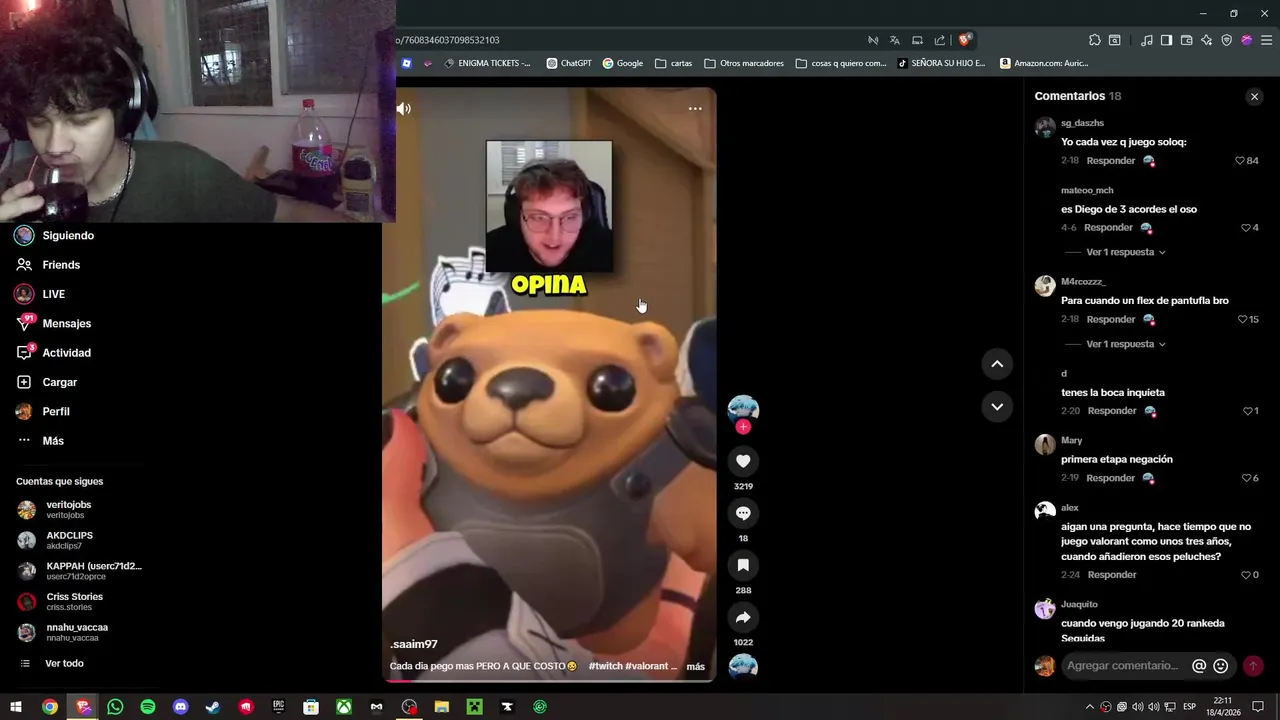Viewport: 1280px width, 720px height.
Task: Go to the previous video
Action: point(997,364)
